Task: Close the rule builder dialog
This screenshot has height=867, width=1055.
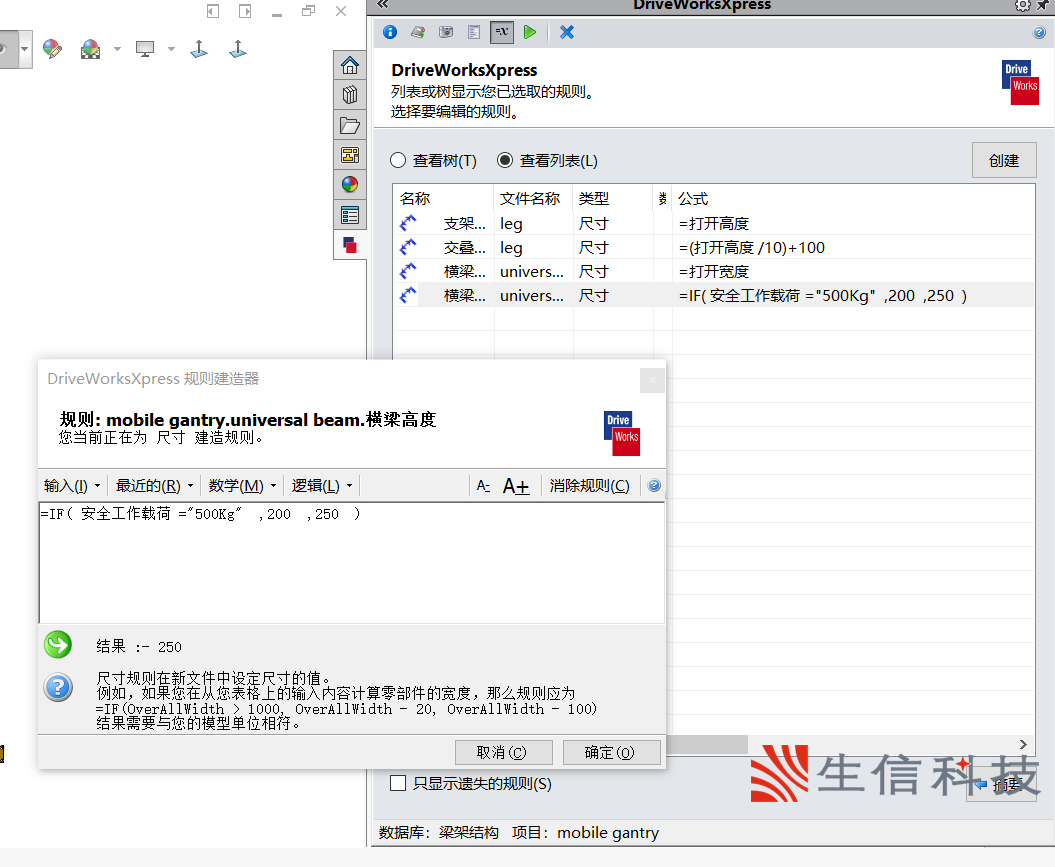Action: coord(652,381)
